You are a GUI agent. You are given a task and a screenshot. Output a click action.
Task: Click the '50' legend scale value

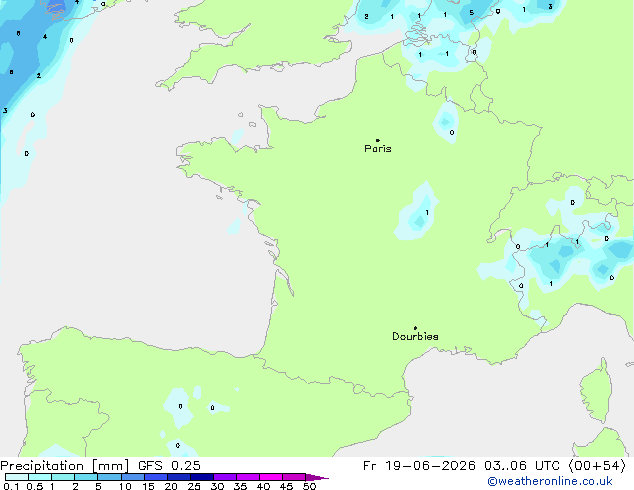pyautogui.click(x=309, y=486)
